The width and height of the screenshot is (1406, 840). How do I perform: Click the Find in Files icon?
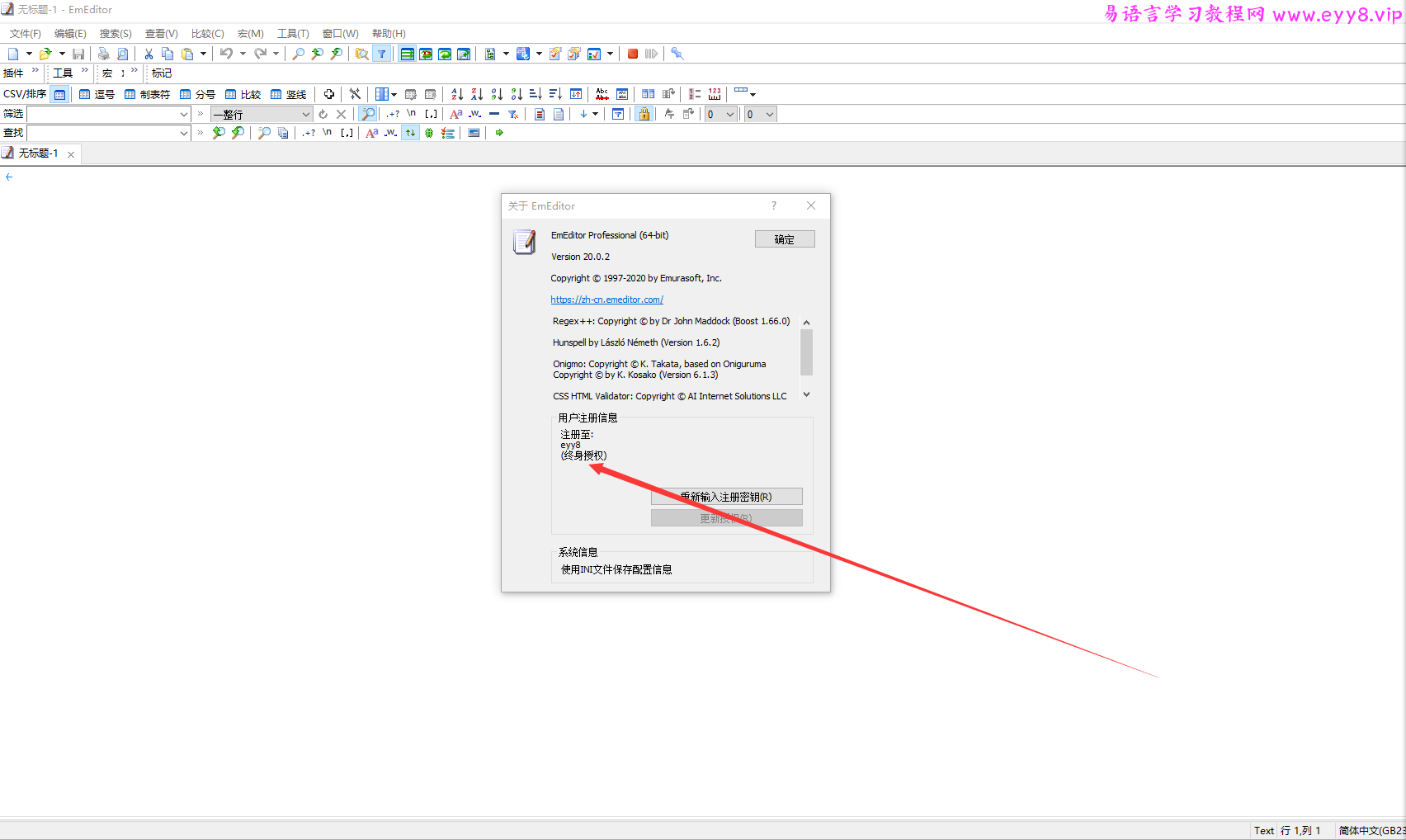361,54
